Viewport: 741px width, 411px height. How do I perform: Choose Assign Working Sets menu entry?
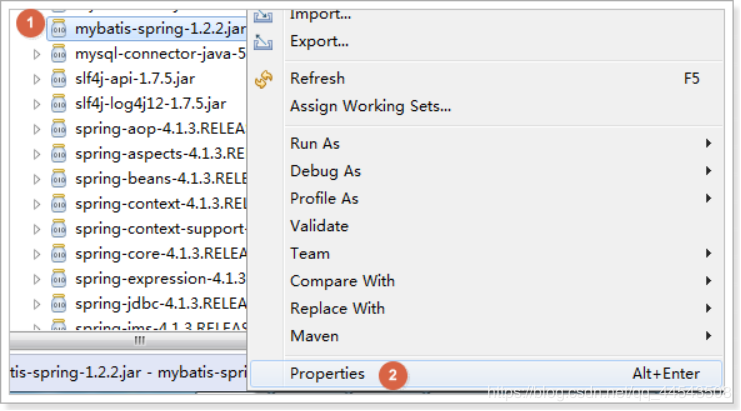click(370, 106)
